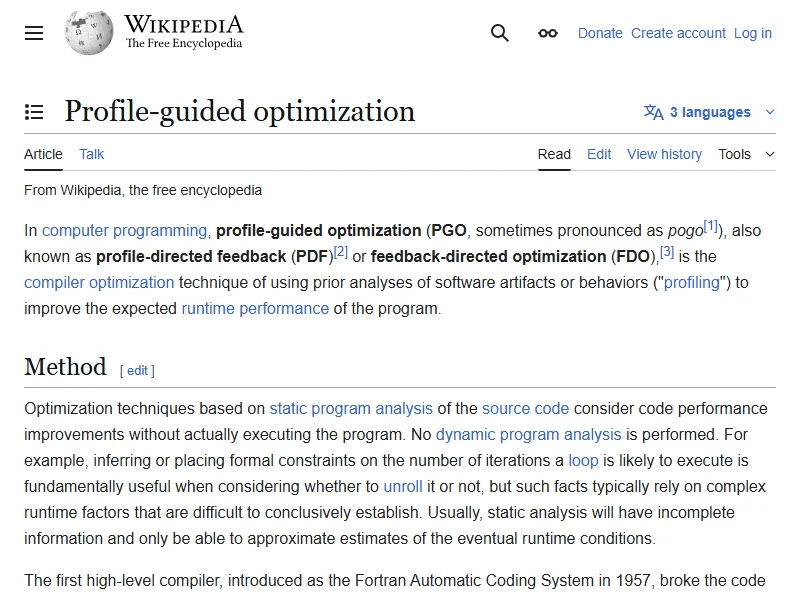800x600 pixels.
Task: Expand the Tools dropdown menu
Action: tap(746, 154)
